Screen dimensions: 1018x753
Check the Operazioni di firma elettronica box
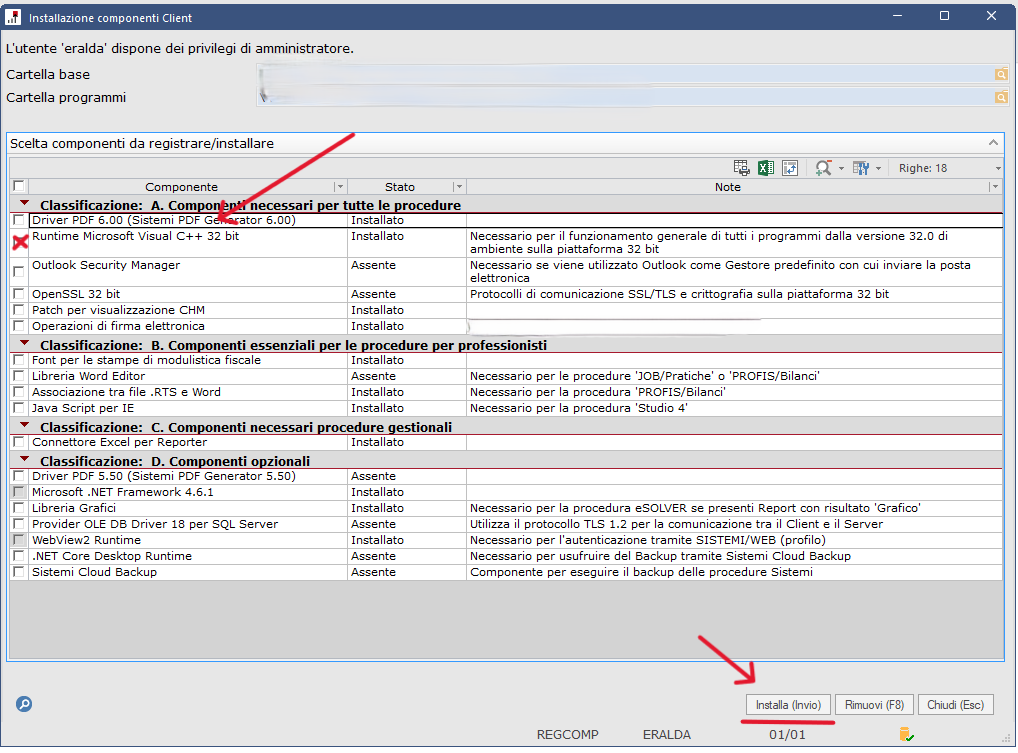coord(19,326)
